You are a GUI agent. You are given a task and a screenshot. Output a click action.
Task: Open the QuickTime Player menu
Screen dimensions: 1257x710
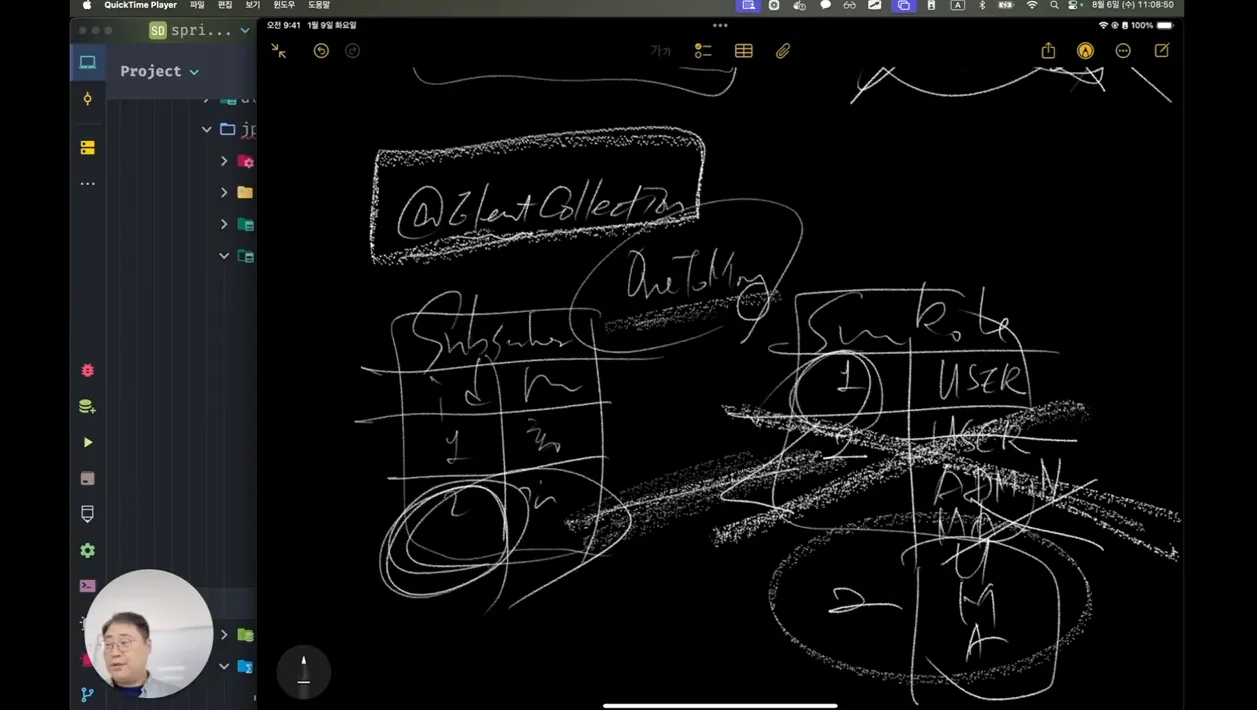click(x=140, y=5)
